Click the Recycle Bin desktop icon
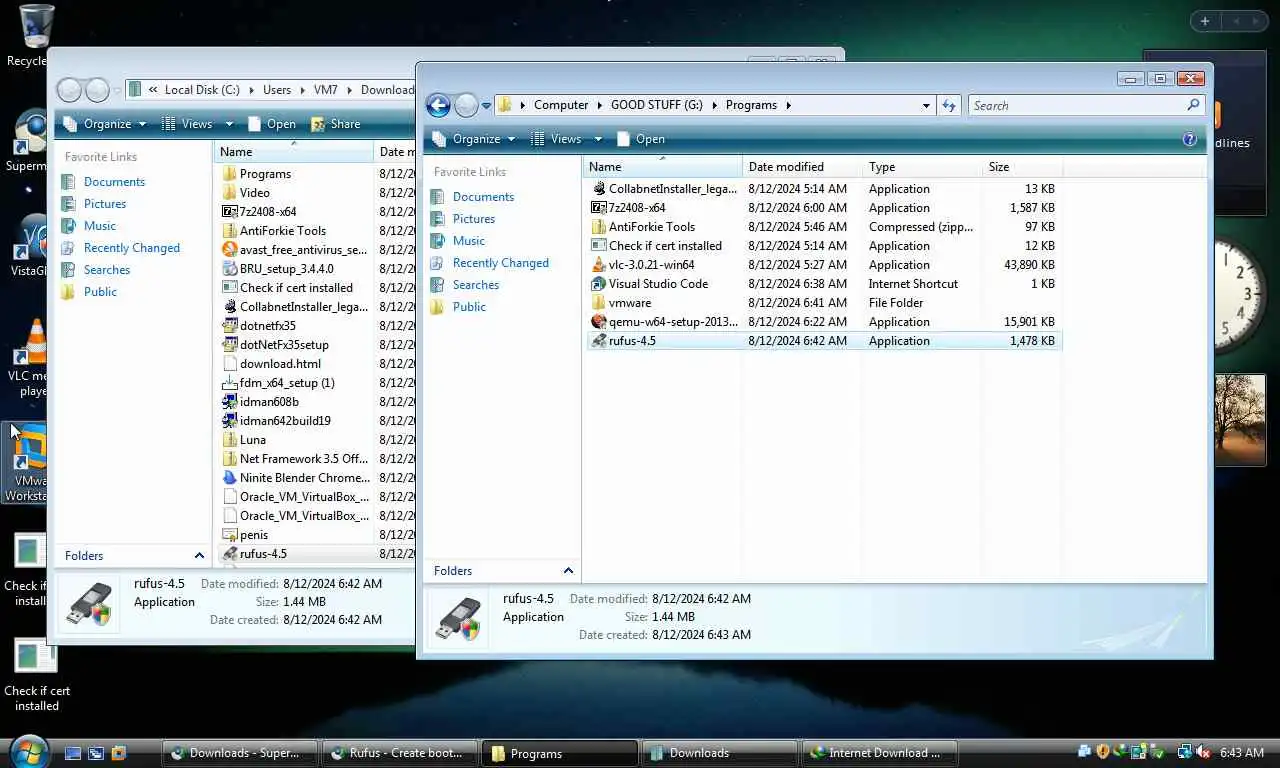Image resolution: width=1280 pixels, height=768 pixels. click(28, 35)
